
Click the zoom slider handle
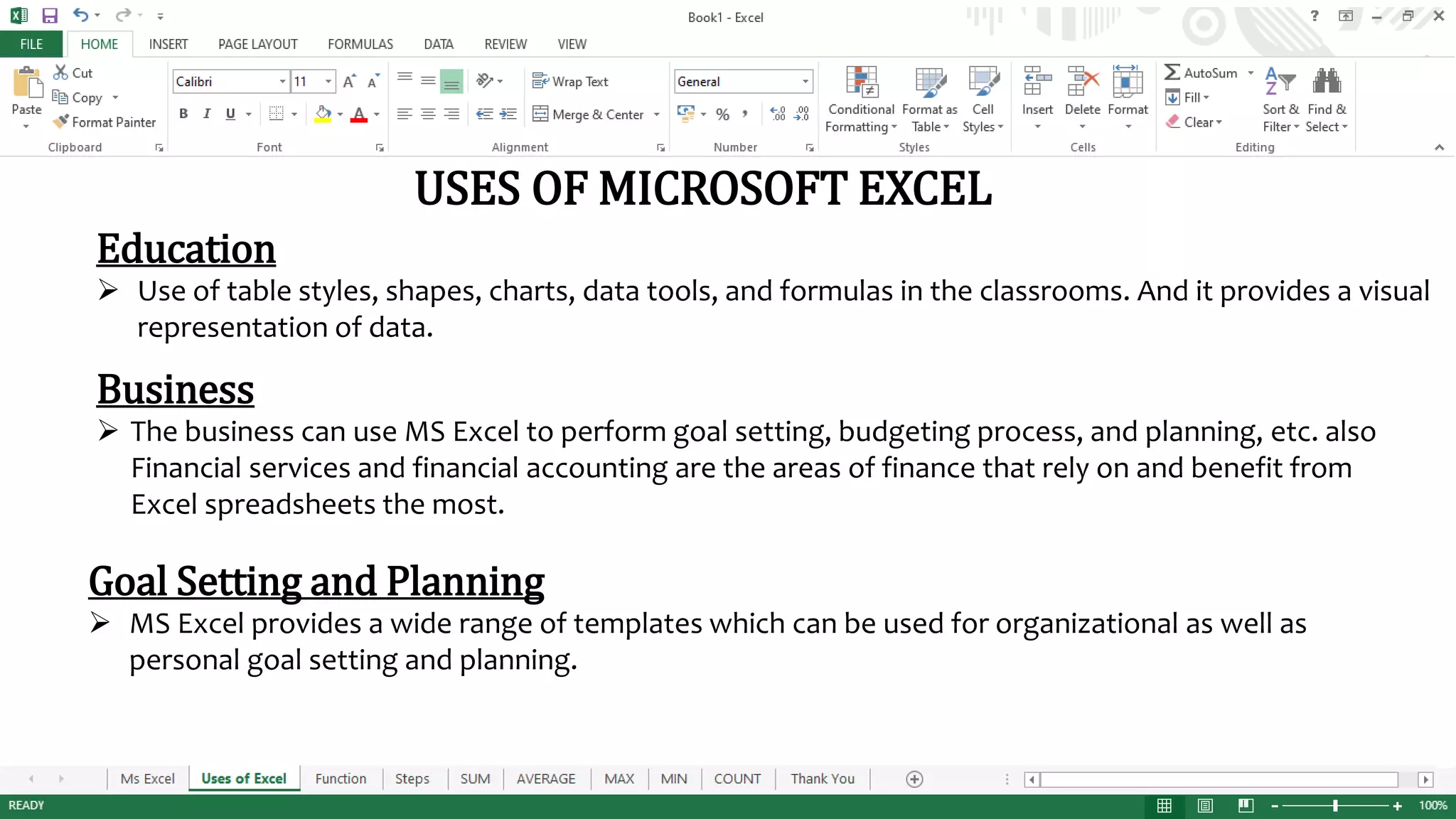coord(1335,805)
